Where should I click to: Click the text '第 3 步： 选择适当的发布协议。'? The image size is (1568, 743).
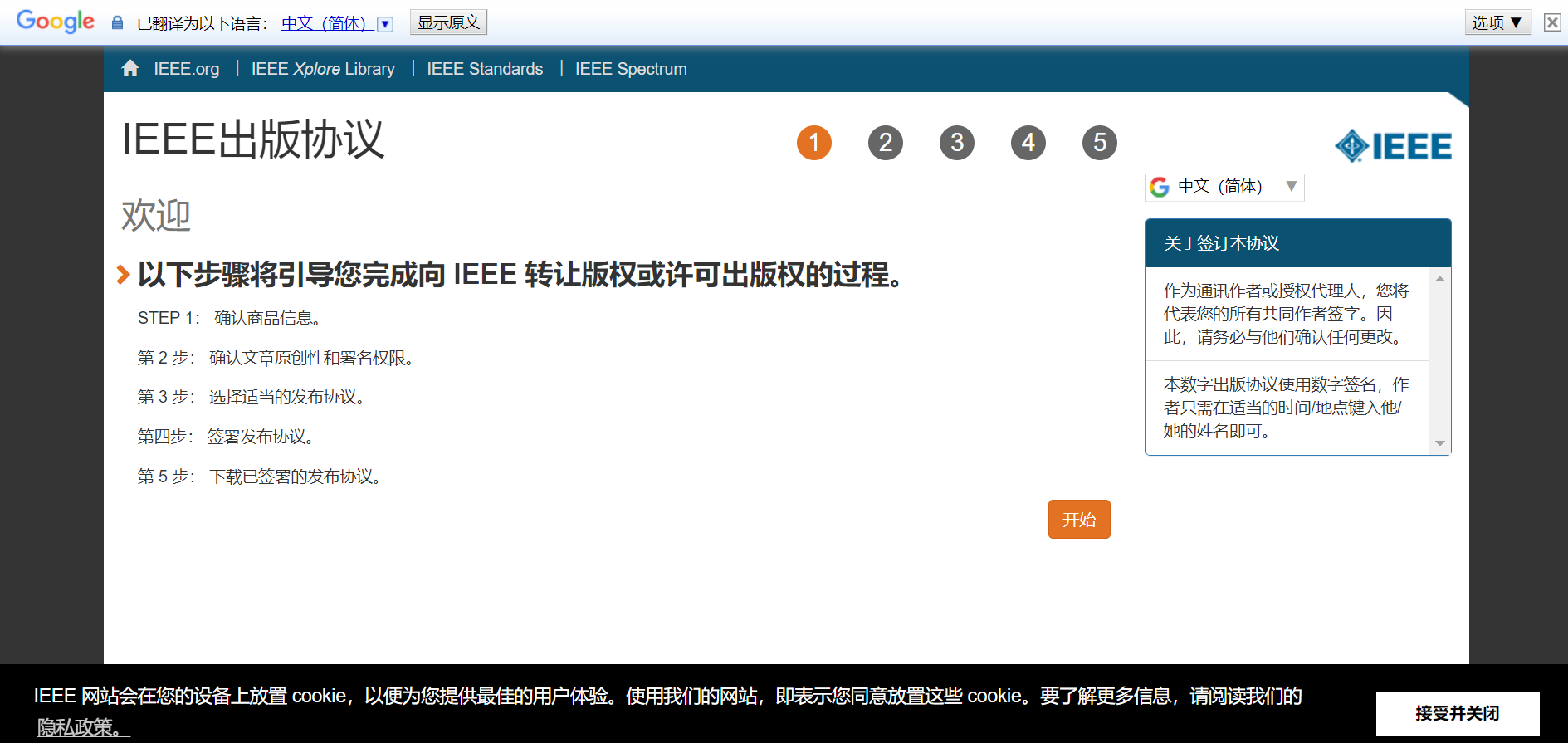pyautogui.click(x=254, y=397)
